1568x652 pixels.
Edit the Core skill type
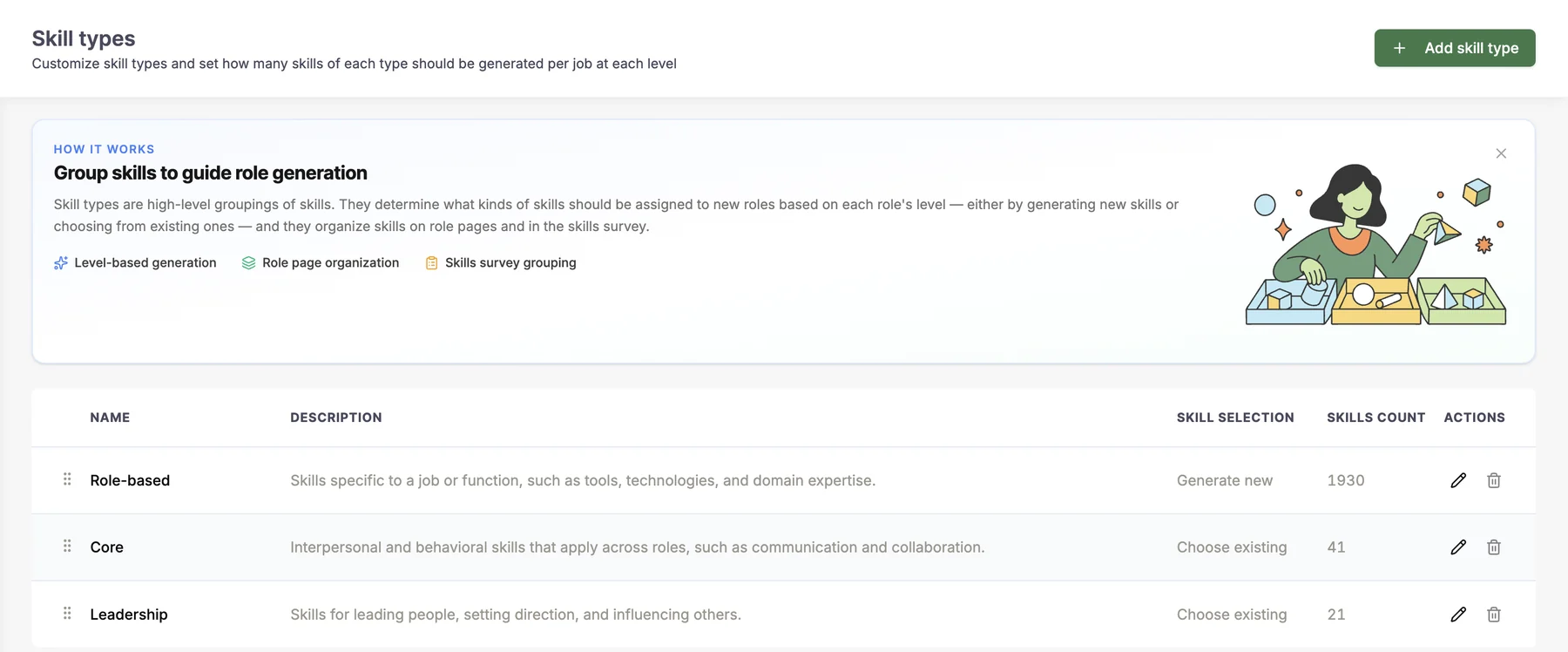click(x=1458, y=547)
